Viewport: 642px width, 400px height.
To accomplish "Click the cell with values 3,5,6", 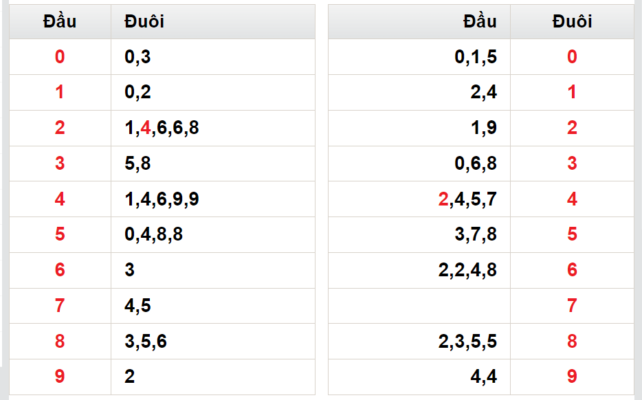I will point(213,341).
